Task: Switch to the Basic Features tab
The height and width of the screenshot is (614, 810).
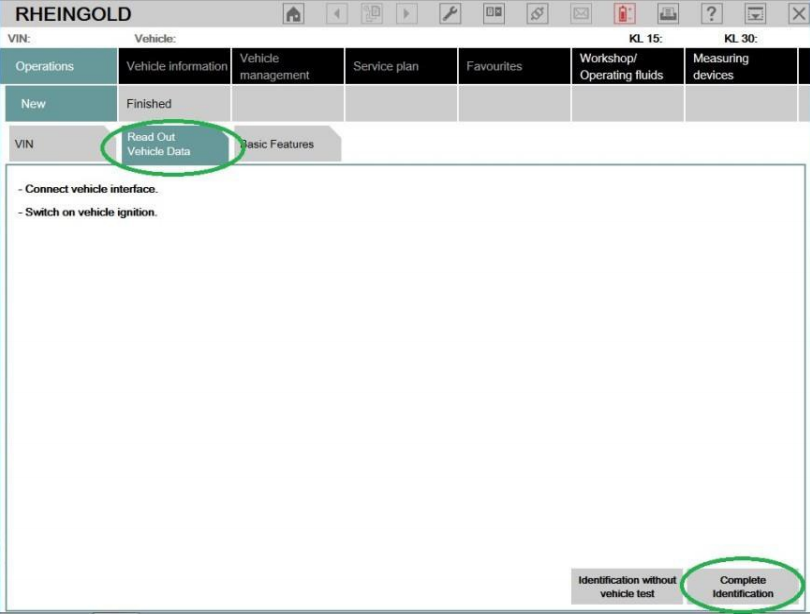Action: point(287,144)
